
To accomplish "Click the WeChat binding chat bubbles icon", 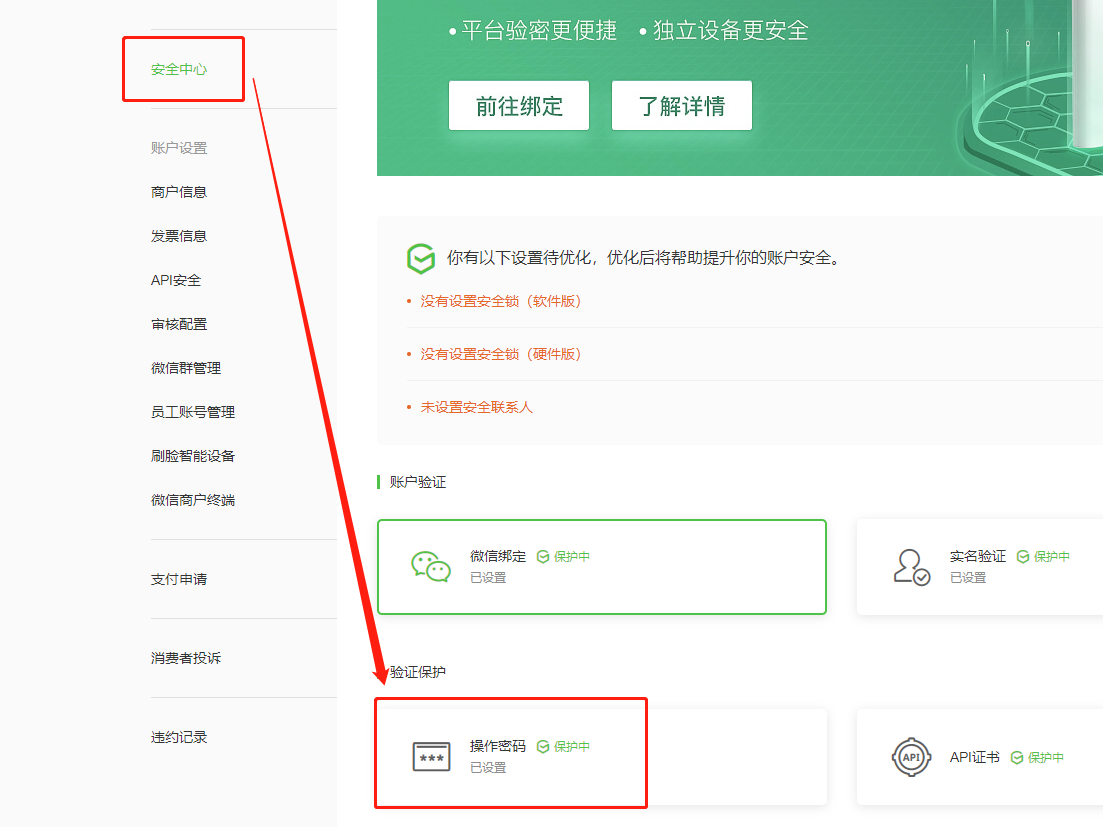I will tap(431, 566).
